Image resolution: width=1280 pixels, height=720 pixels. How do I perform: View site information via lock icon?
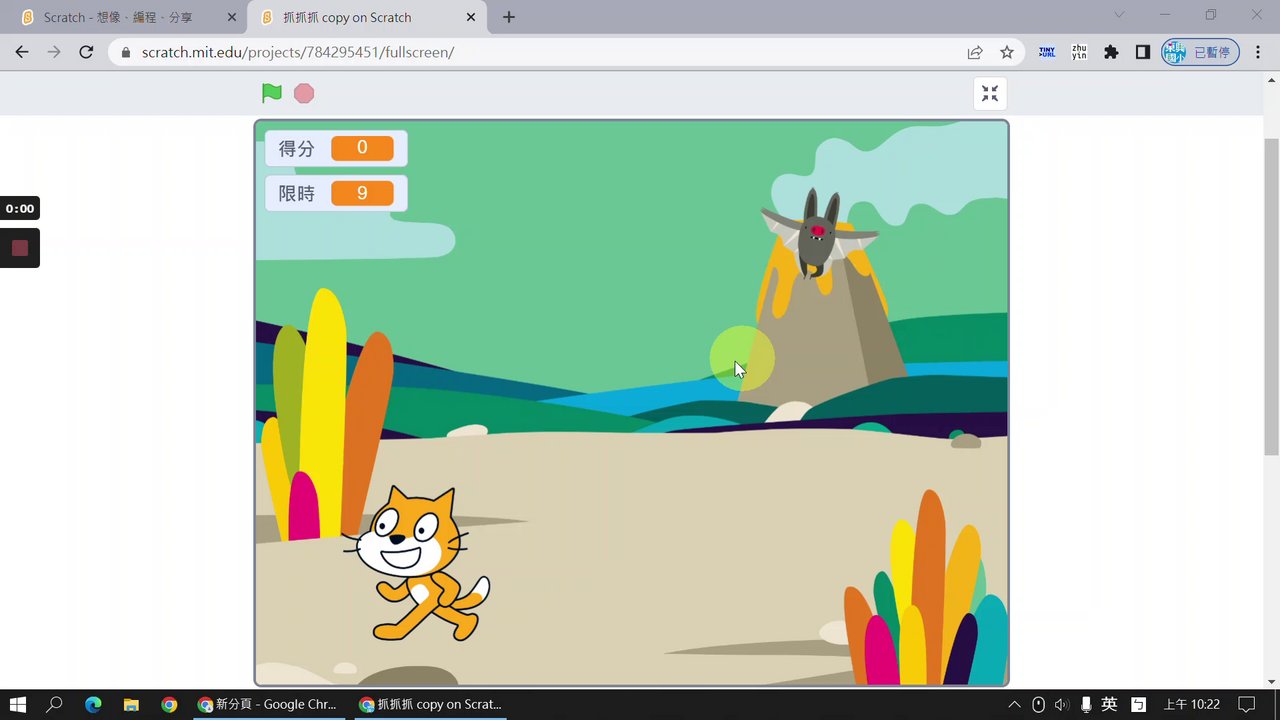click(x=126, y=52)
